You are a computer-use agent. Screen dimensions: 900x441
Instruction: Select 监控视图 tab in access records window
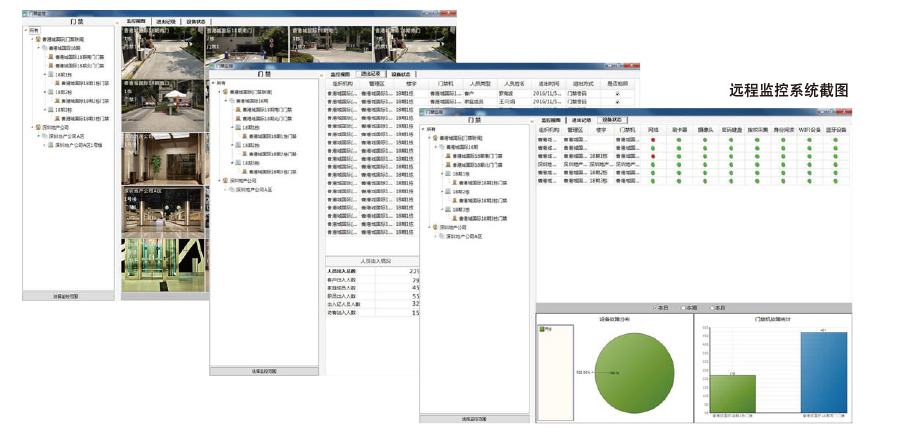[340, 74]
